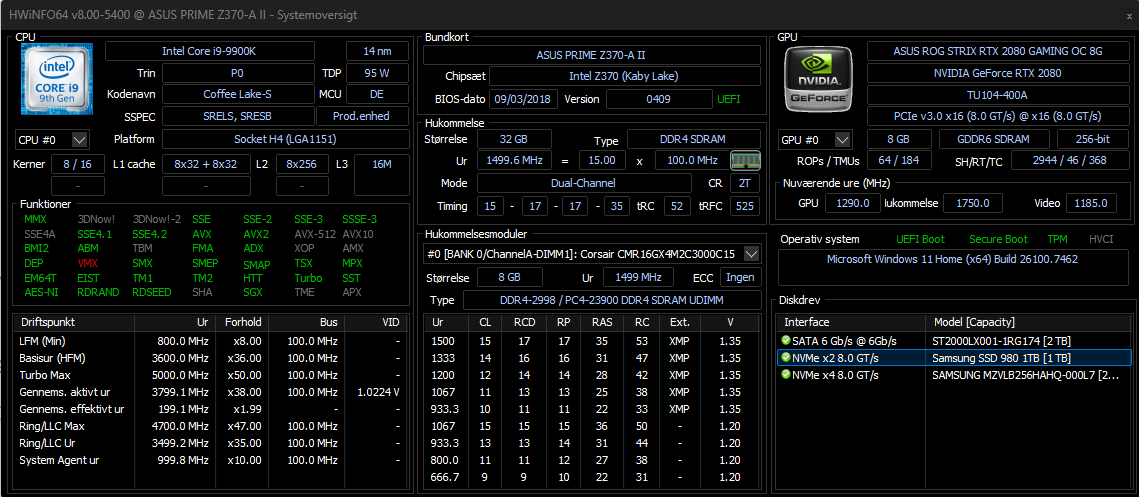Viewport: 1139px width, 497px height.
Task: Click the NVMe x4 drive status icon
Action: point(786,375)
